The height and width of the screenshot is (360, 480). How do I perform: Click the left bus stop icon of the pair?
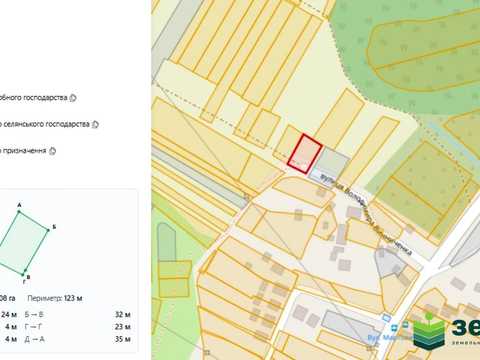pyautogui.click(x=394, y=328)
